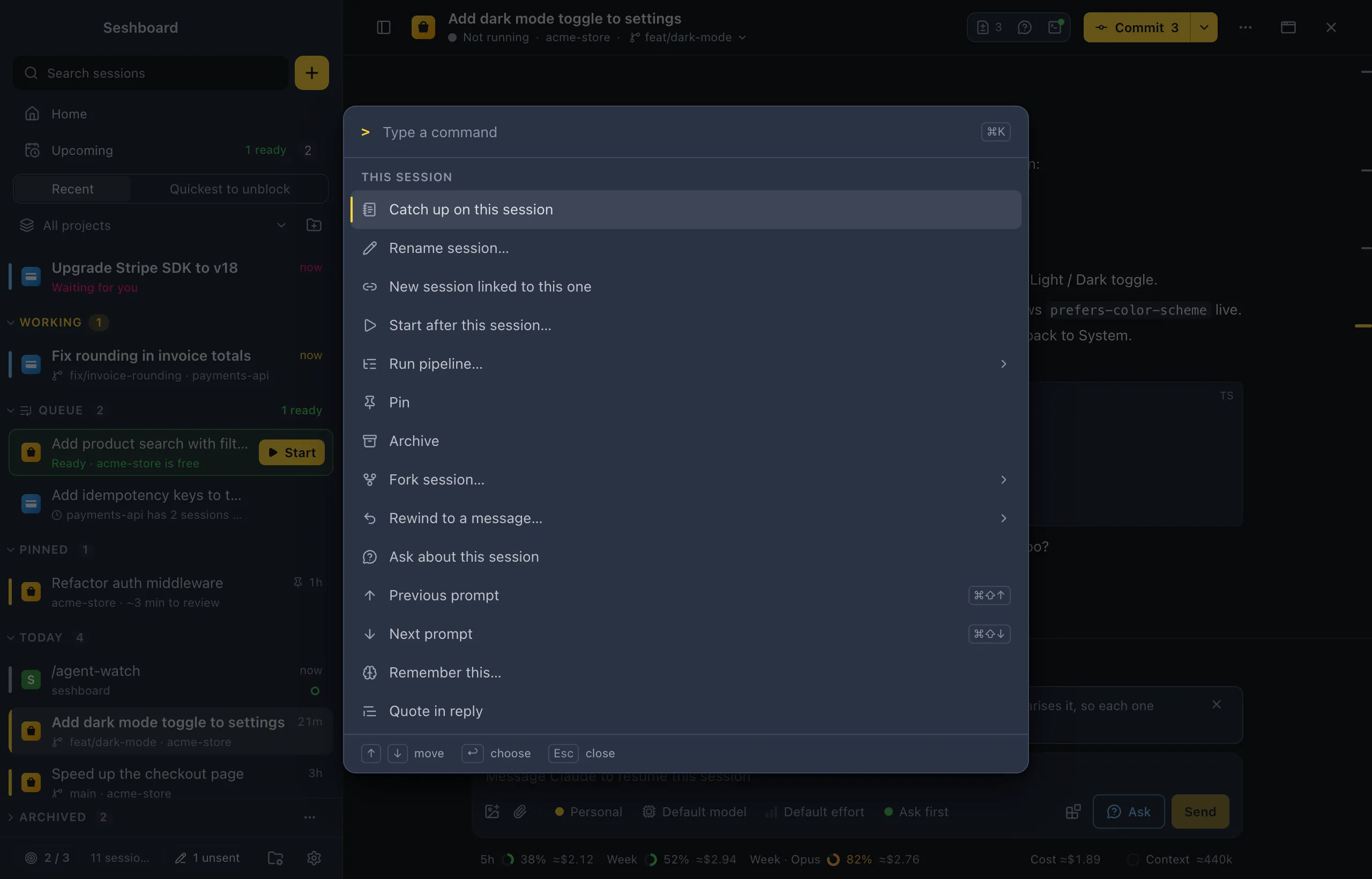
Task: Click the Ask button in composer
Action: tap(1128, 811)
